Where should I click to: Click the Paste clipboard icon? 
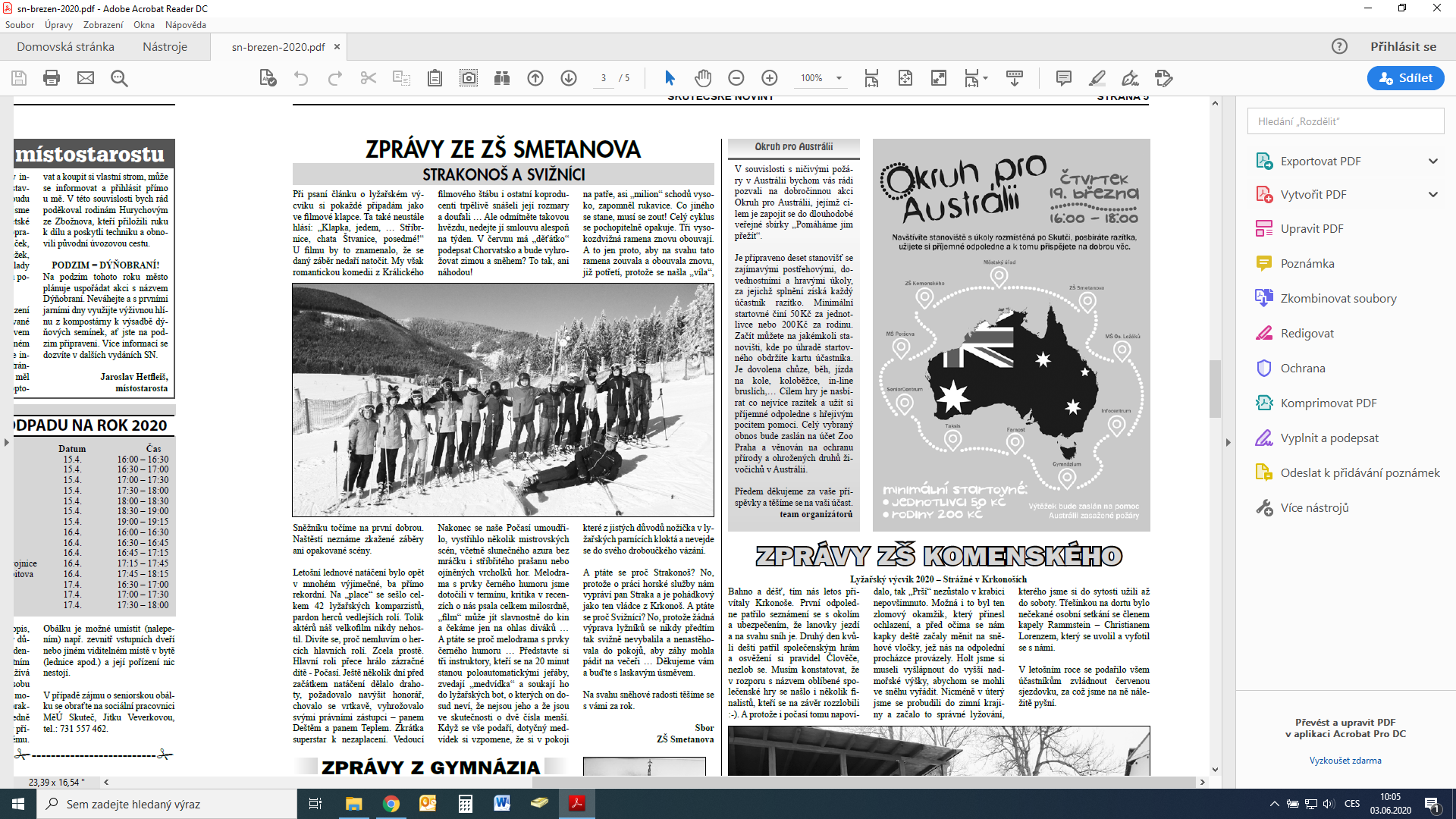click(435, 78)
